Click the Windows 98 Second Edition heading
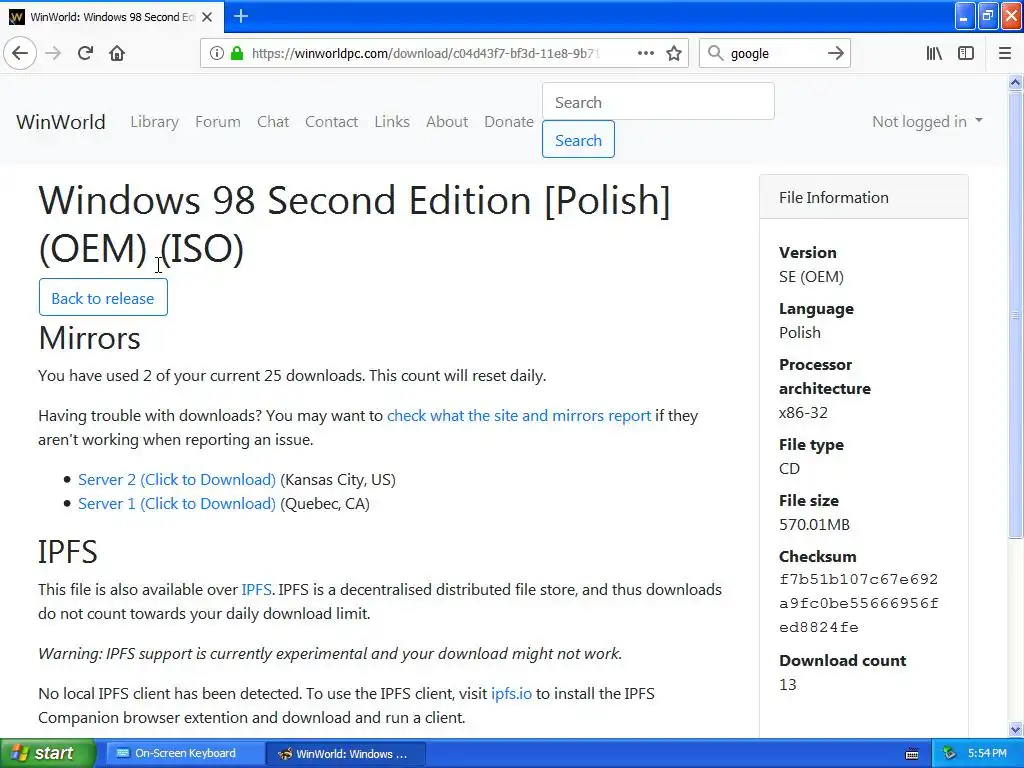 click(355, 224)
